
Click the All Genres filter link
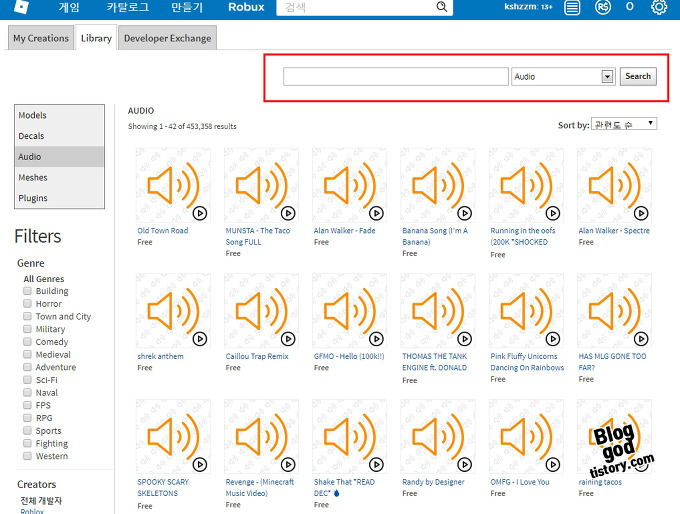click(x=44, y=279)
